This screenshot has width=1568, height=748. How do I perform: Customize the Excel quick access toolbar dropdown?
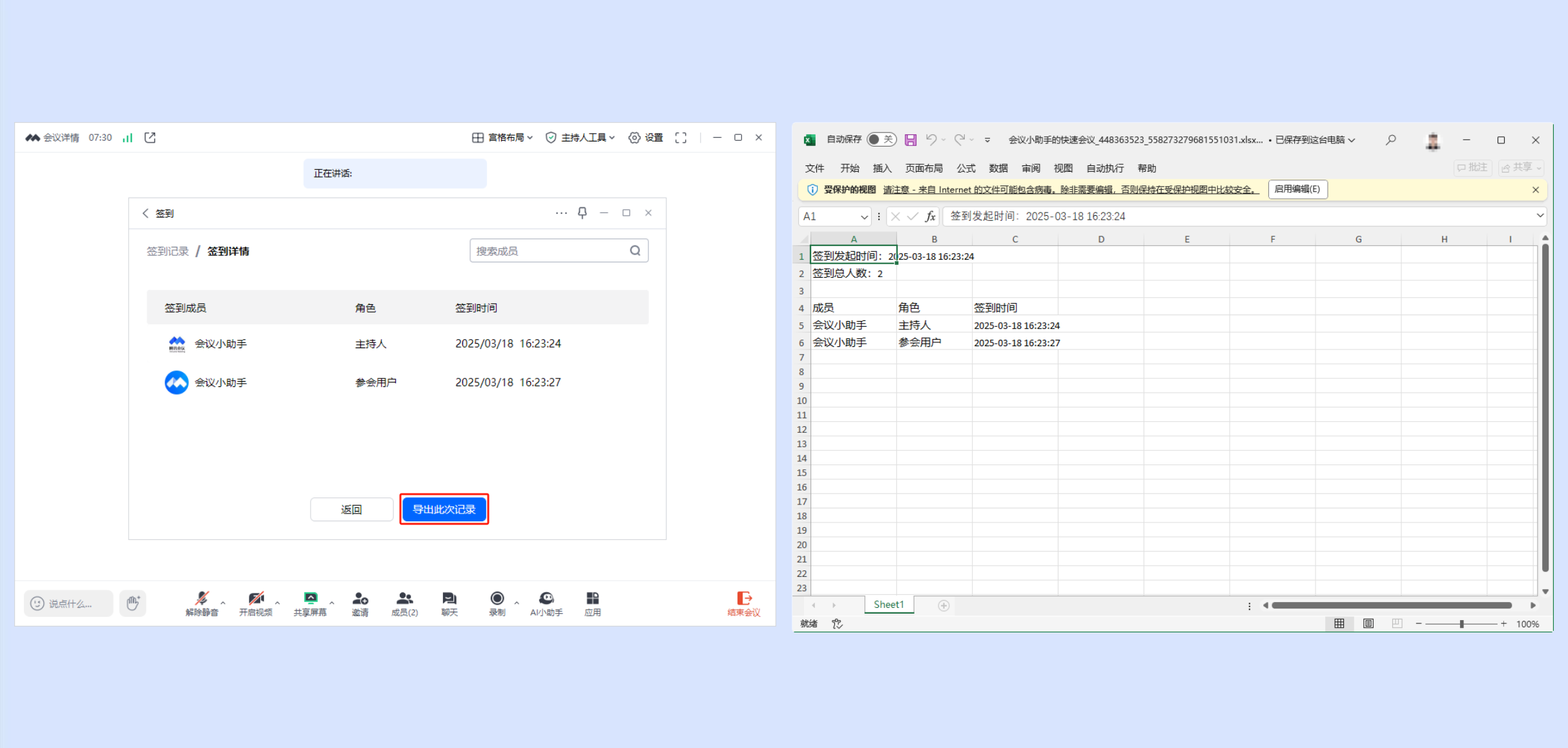click(987, 140)
